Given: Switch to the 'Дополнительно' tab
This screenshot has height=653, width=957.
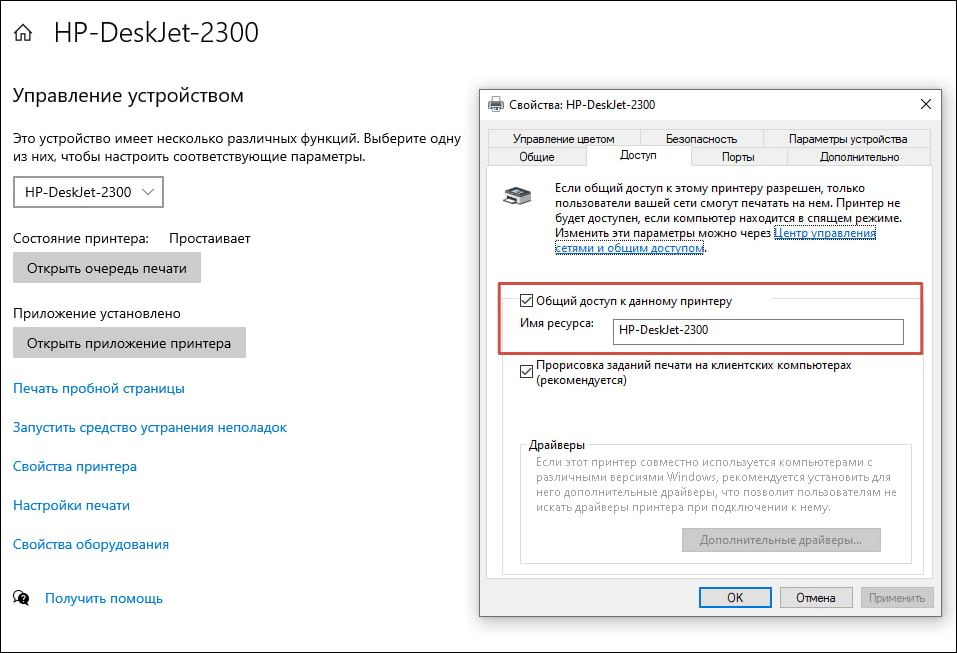Looking at the screenshot, I should 859,157.
